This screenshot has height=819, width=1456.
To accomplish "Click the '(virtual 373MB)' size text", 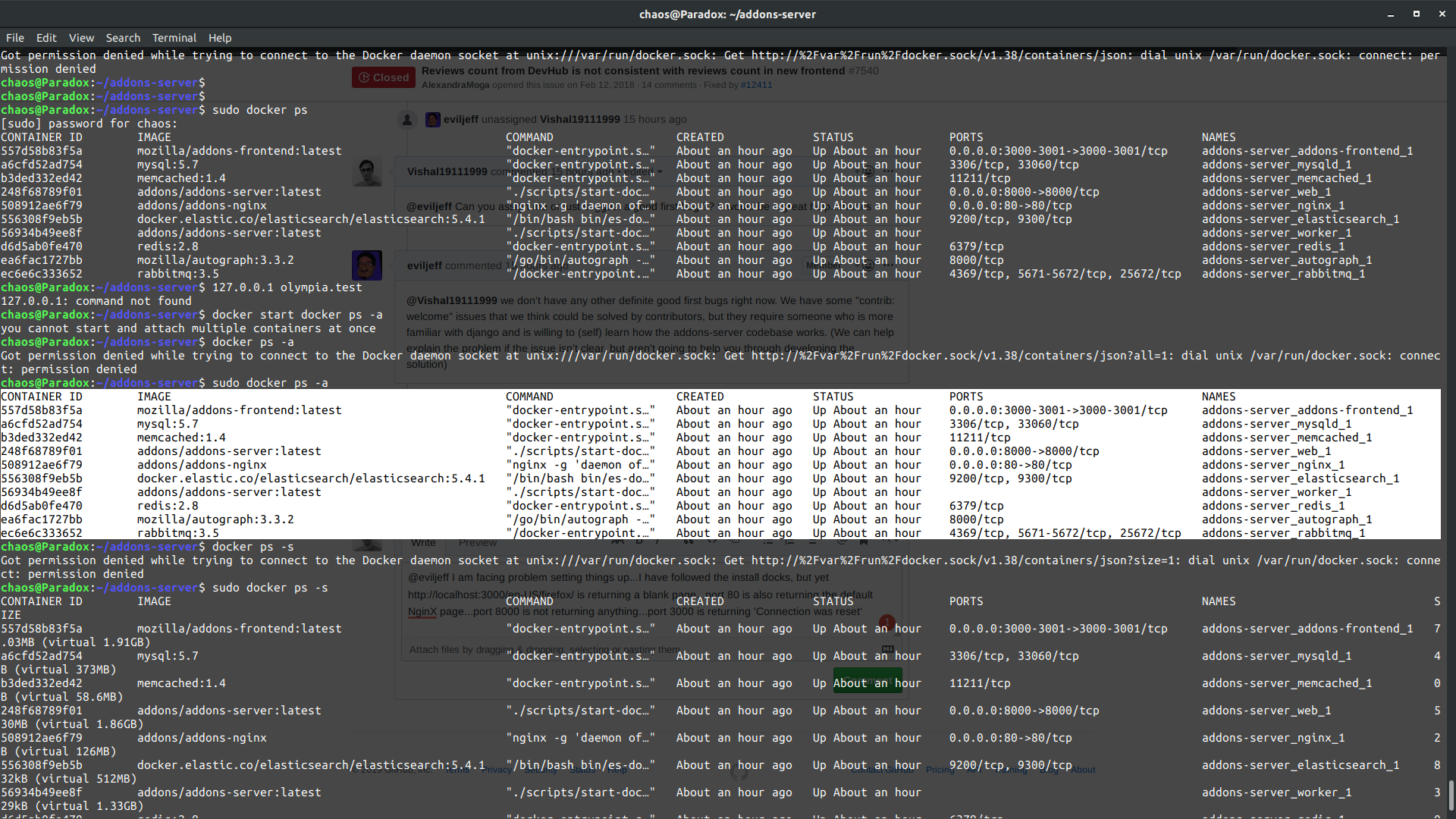I will point(65,670).
